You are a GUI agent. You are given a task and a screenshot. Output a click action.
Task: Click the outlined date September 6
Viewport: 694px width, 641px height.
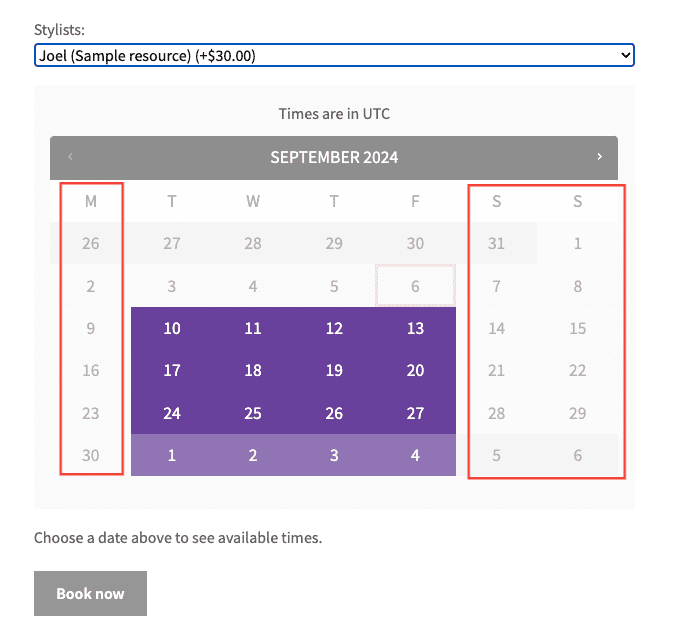pos(415,286)
